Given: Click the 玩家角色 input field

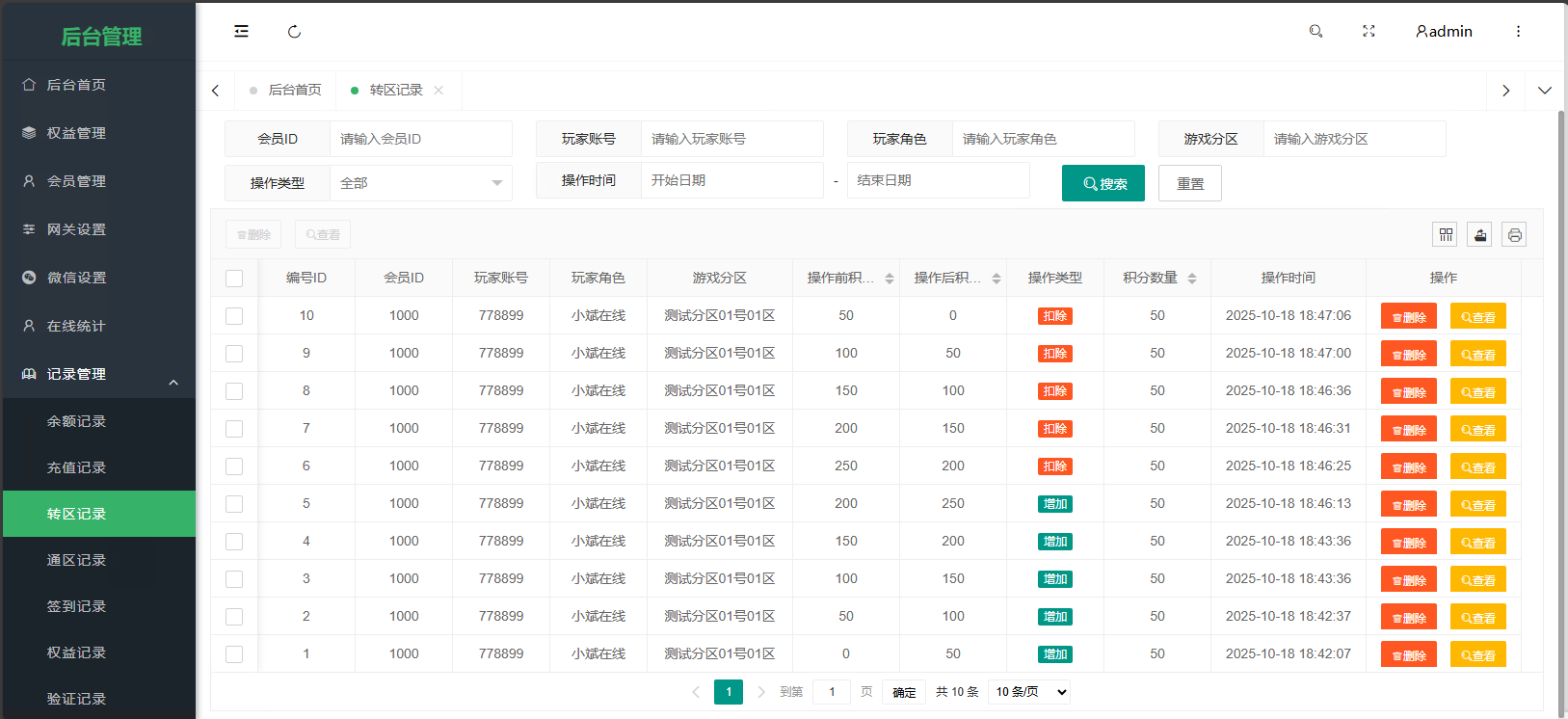Looking at the screenshot, I should (x=1043, y=139).
